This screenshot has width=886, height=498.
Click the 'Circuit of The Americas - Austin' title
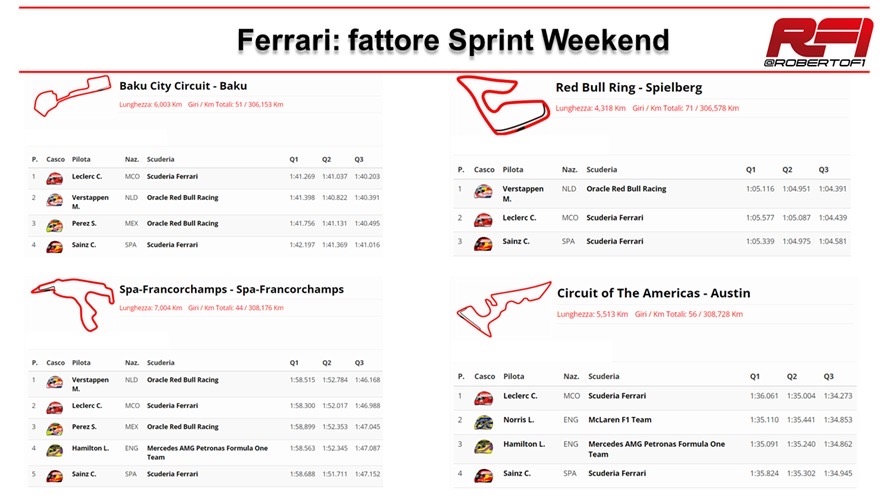click(653, 293)
